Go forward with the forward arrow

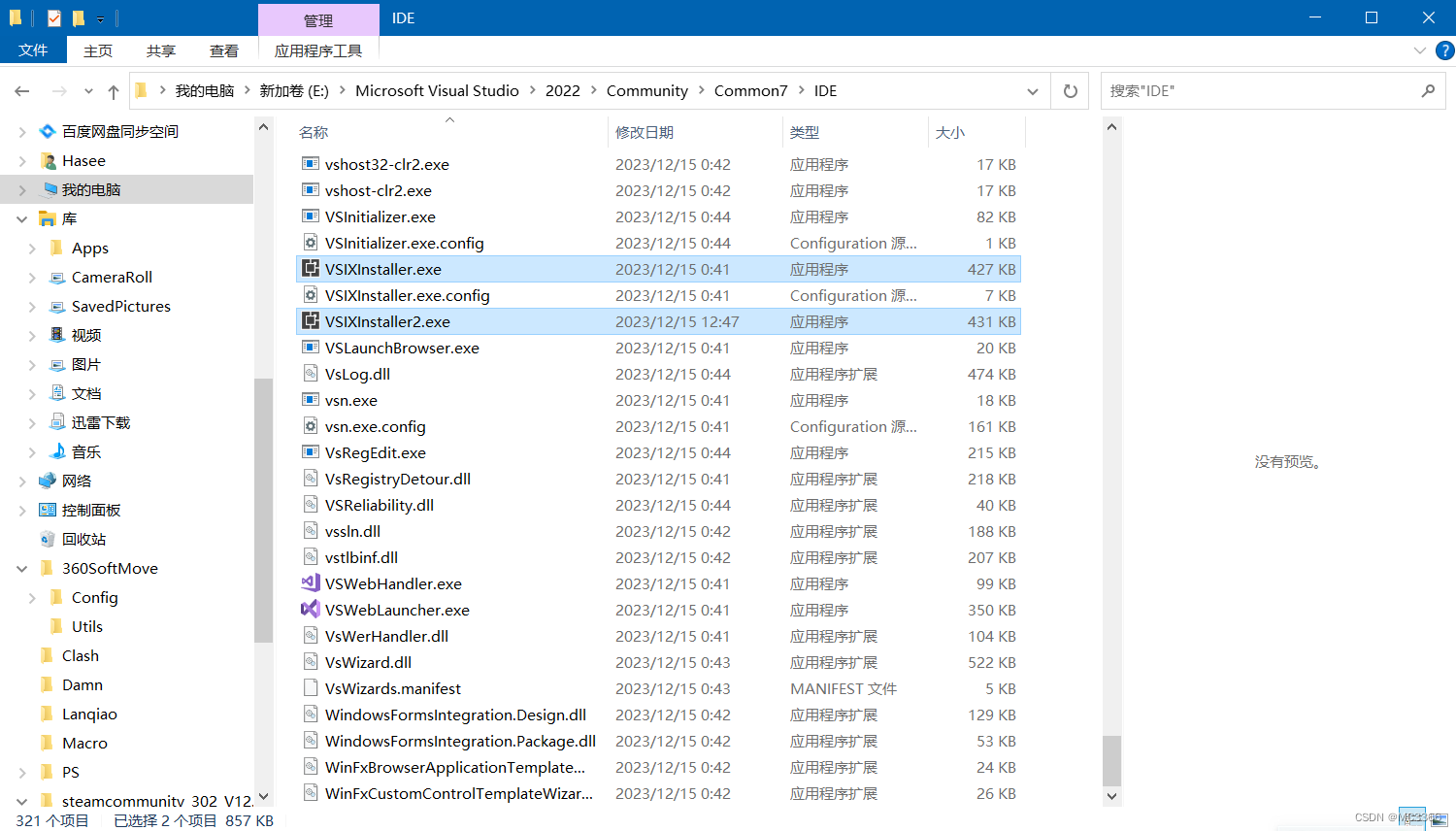point(59,91)
